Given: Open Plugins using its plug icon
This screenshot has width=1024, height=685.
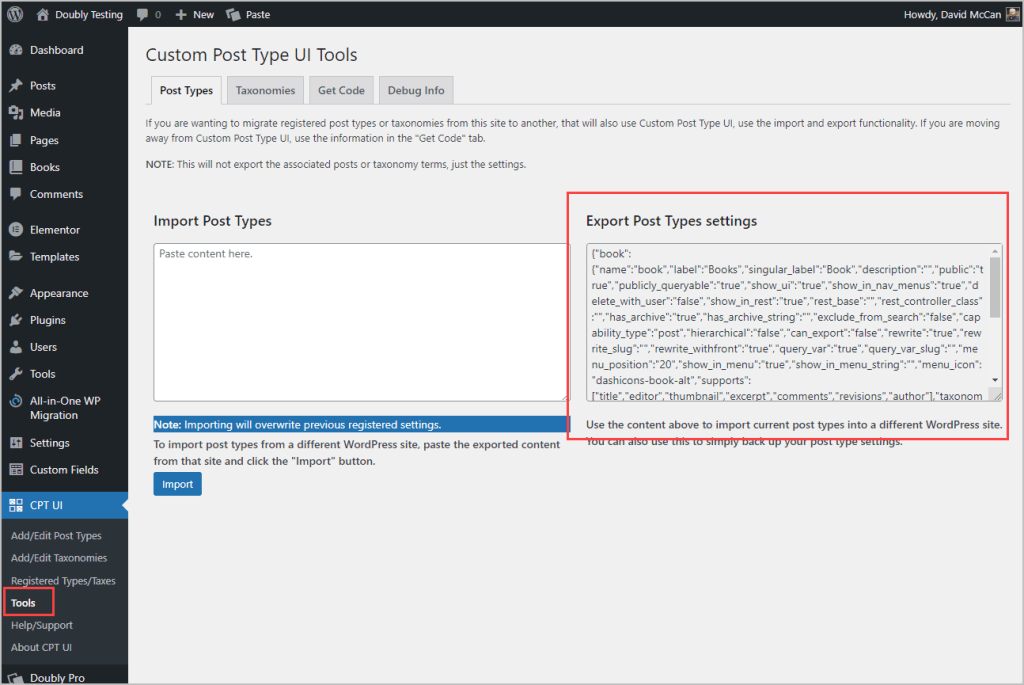Looking at the screenshot, I should 15,319.
